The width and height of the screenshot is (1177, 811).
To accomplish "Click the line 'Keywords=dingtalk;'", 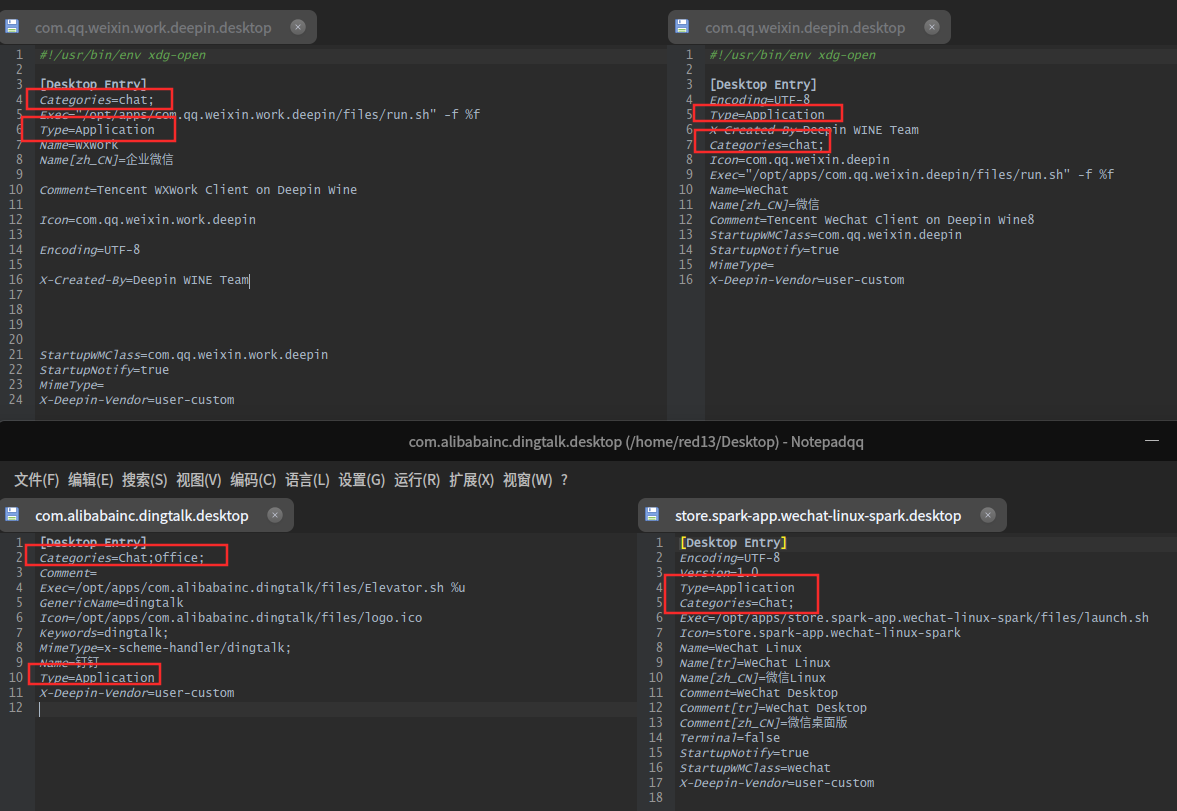I will (x=104, y=632).
